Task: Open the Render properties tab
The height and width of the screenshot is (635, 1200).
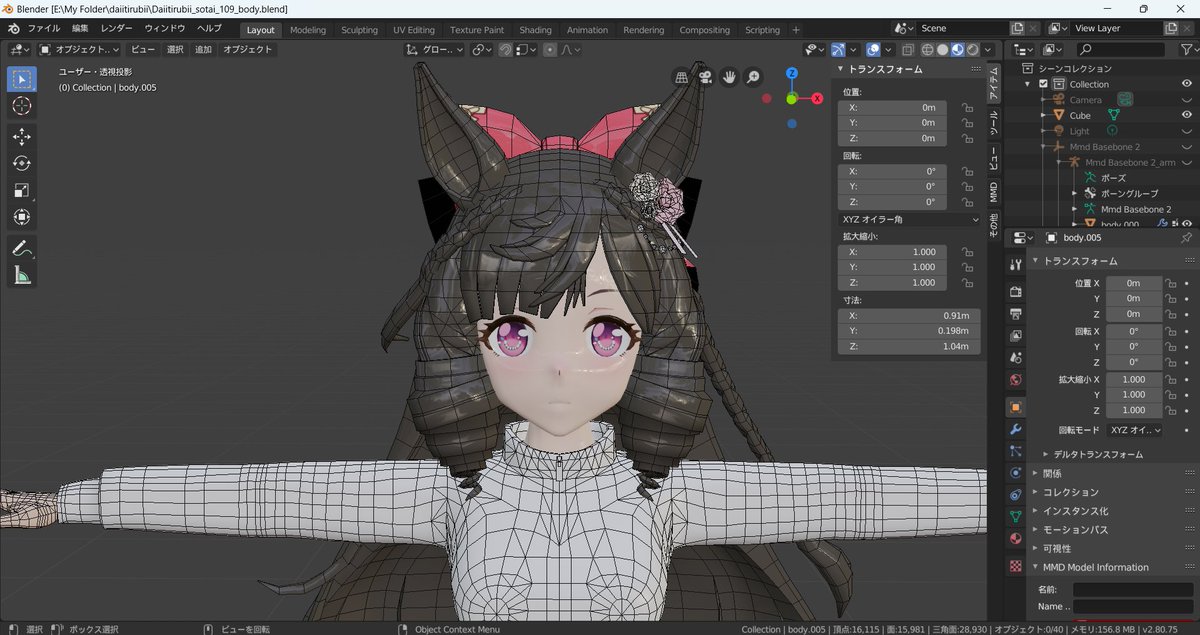Action: [1016, 291]
